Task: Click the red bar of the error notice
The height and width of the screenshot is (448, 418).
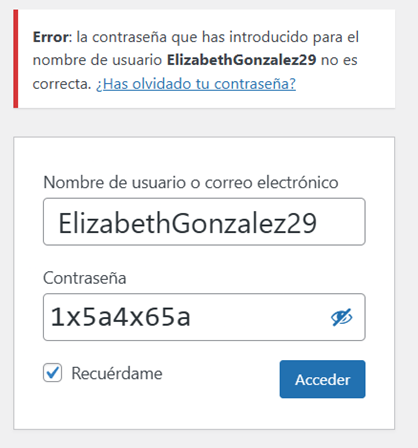Action: click(x=16, y=59)
